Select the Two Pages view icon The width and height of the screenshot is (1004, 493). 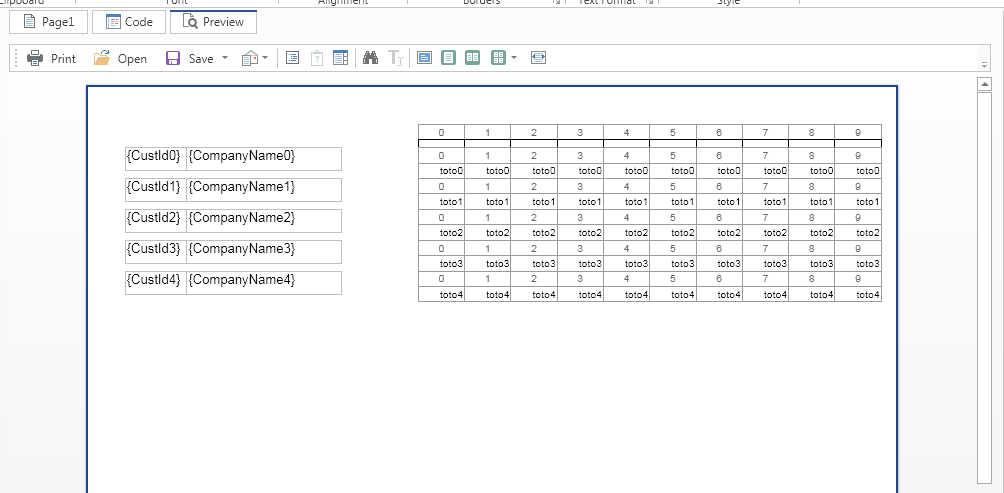tap(473, 58)
